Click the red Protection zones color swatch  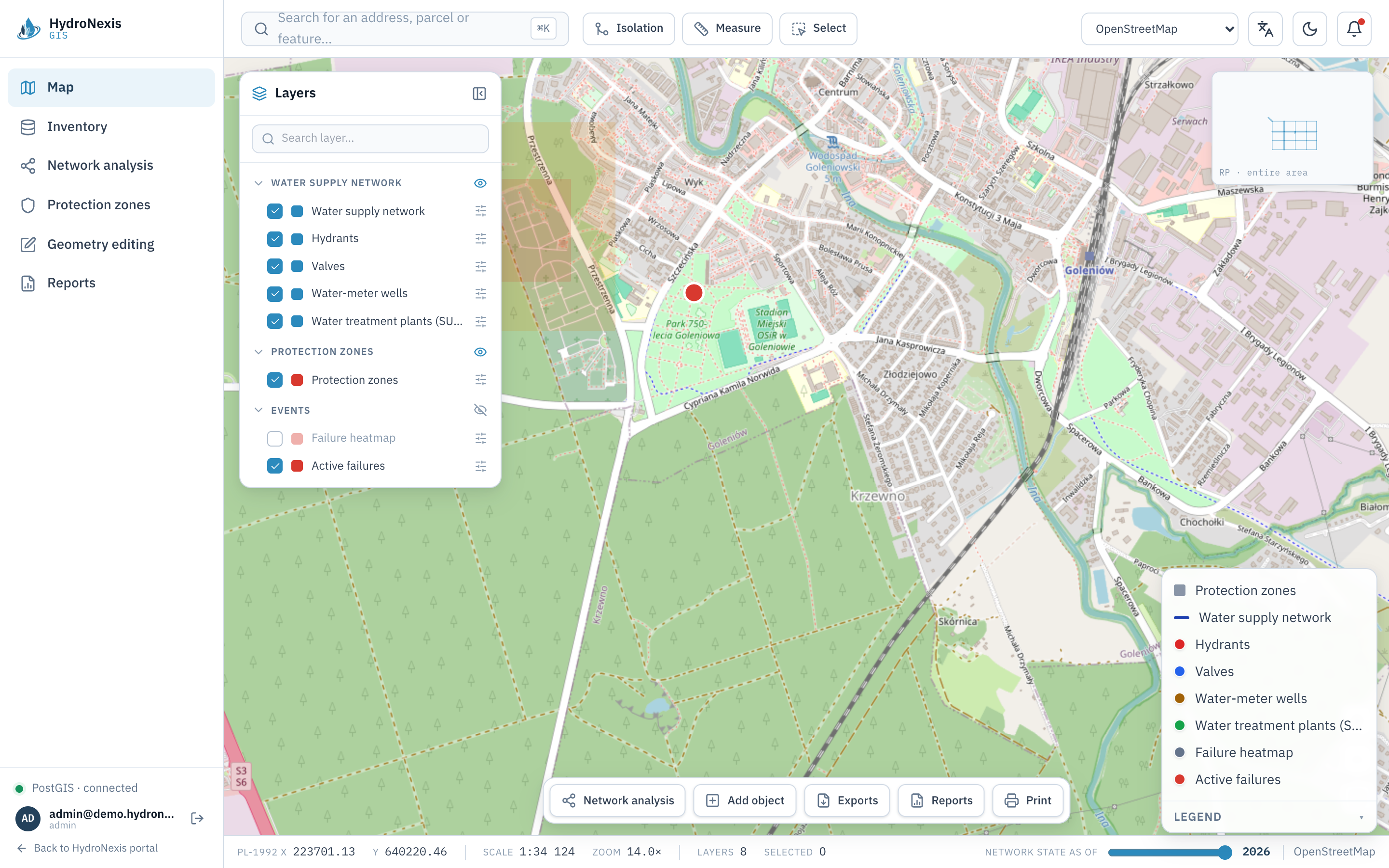click(x=297, y=380)
